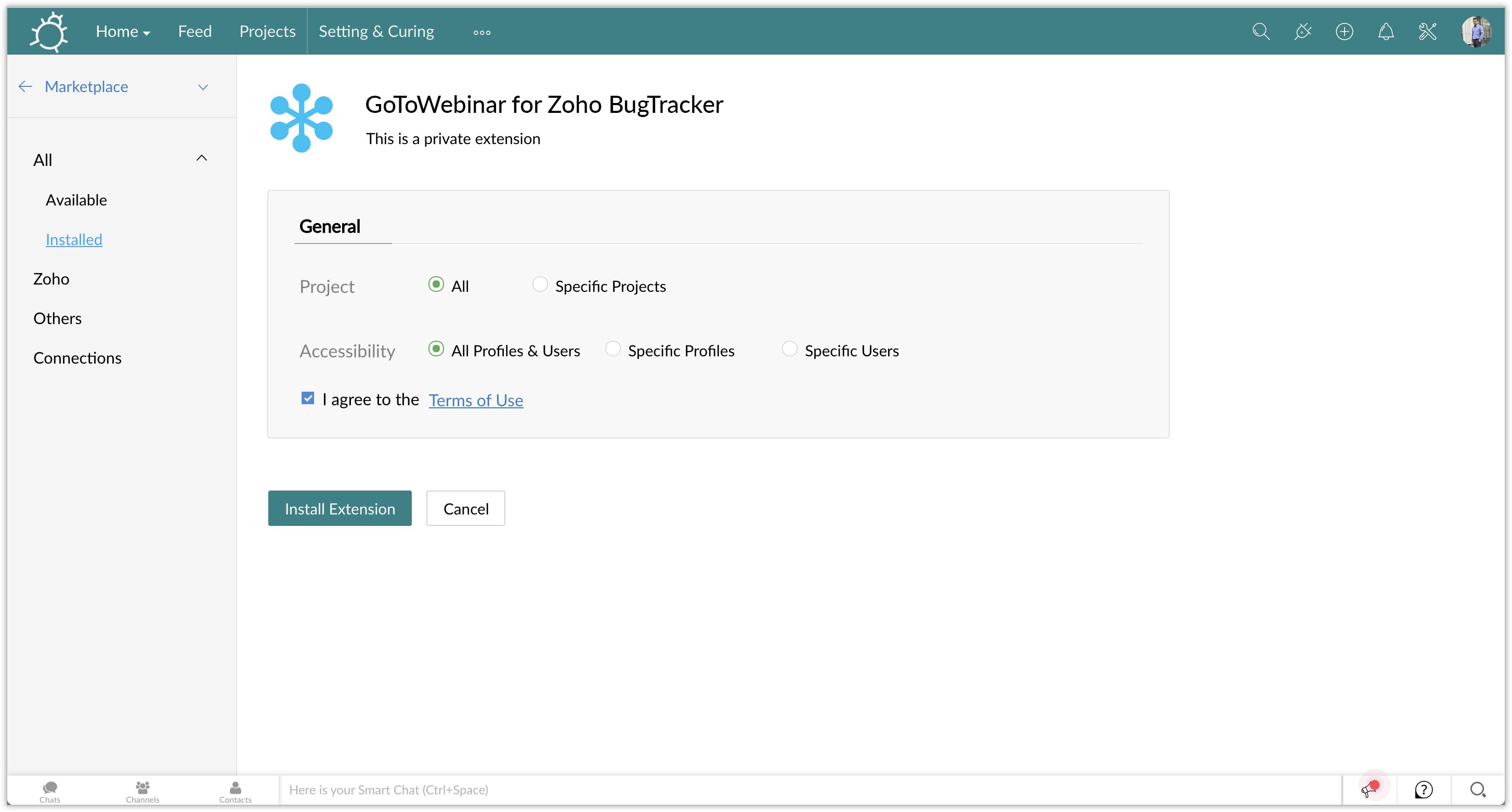Viewport: 1512px width, 812px height.
Task: Select the Specific Projects radio button
Action: click(540, 285)
